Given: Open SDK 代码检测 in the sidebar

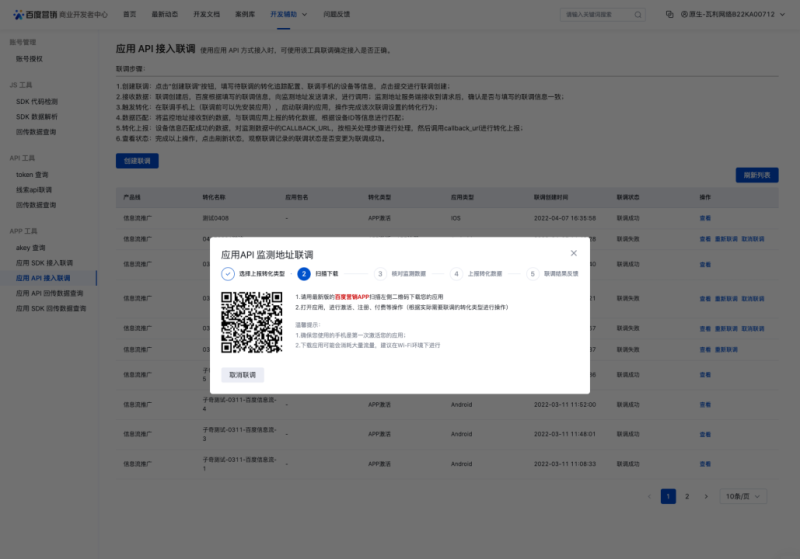Looking at the screenshot, I should point(37,101).
